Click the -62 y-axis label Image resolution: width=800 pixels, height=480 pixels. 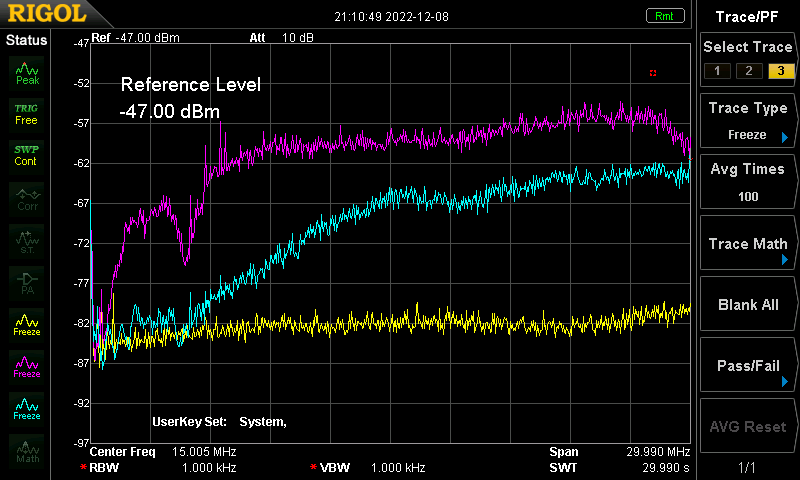click(x=82, y=163)
